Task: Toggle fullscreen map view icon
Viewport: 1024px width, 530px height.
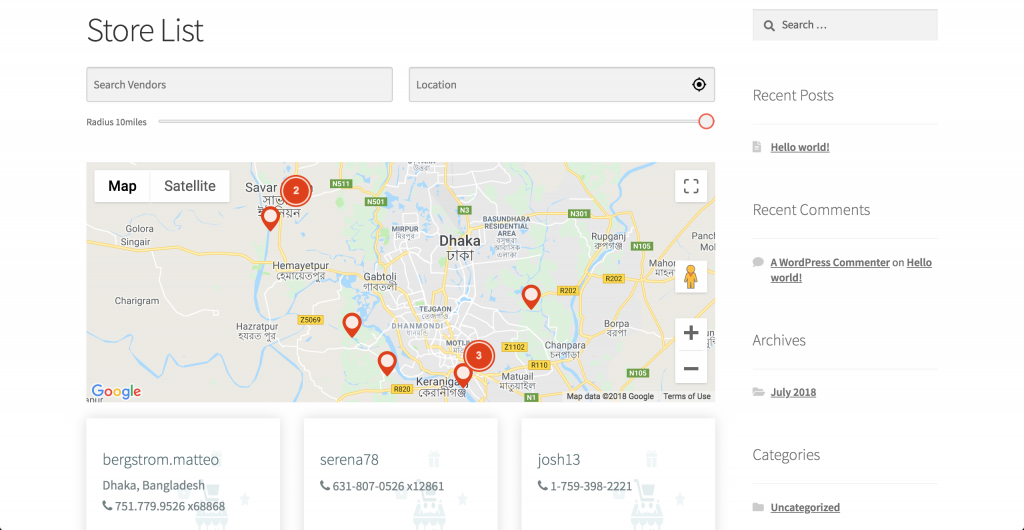Action: (691, 186)
